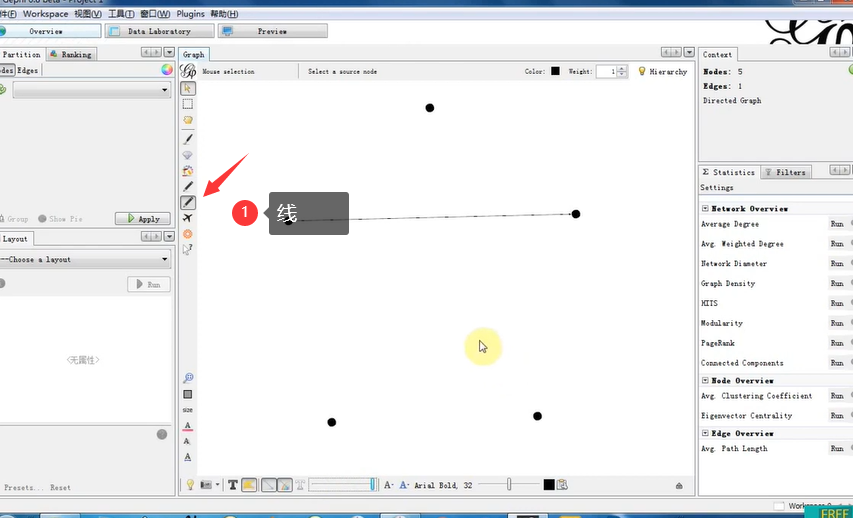
Task: Toggle edge source-node color button
Action: (x=269, y=485)
